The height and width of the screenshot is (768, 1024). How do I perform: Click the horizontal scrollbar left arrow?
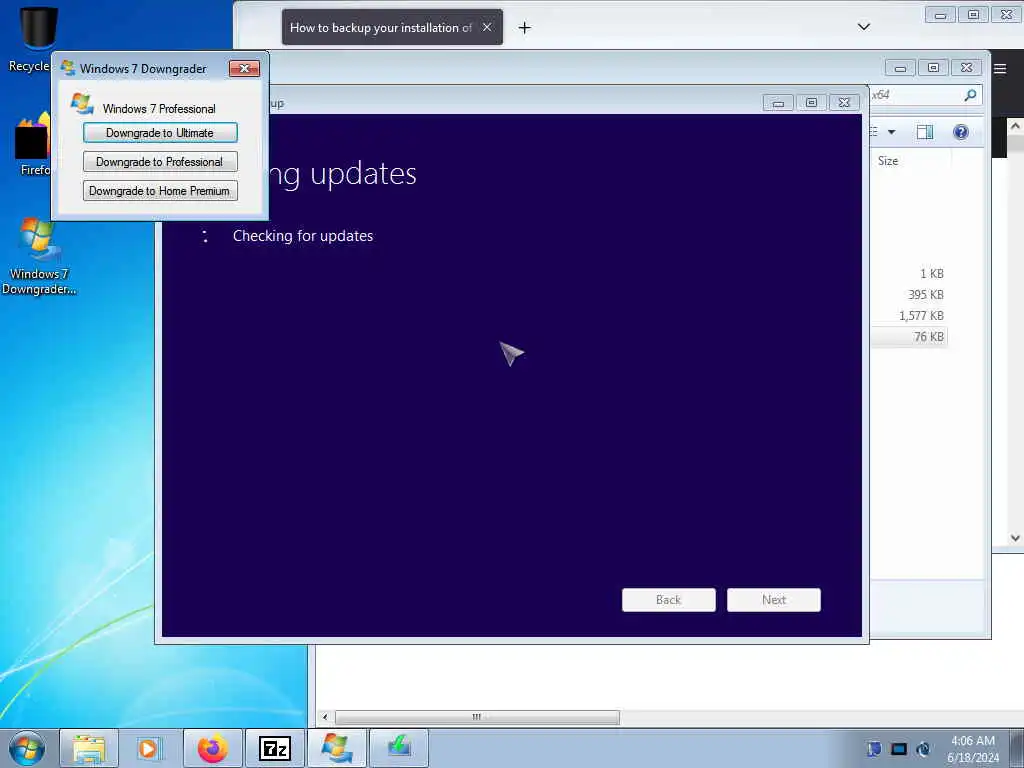tap(325, 717)
